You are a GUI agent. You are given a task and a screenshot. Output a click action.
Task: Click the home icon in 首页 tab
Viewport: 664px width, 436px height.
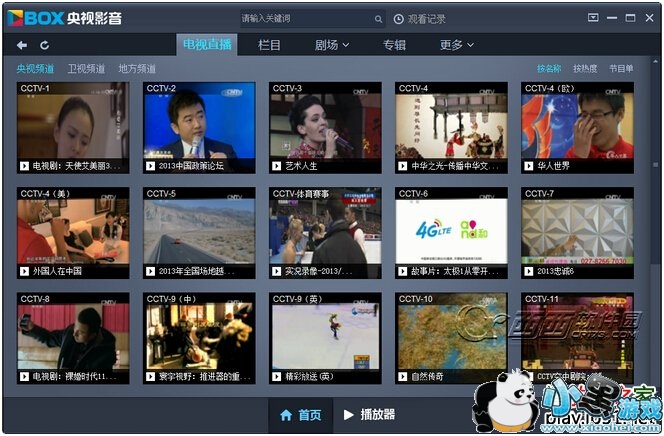[x=286, y=415]
